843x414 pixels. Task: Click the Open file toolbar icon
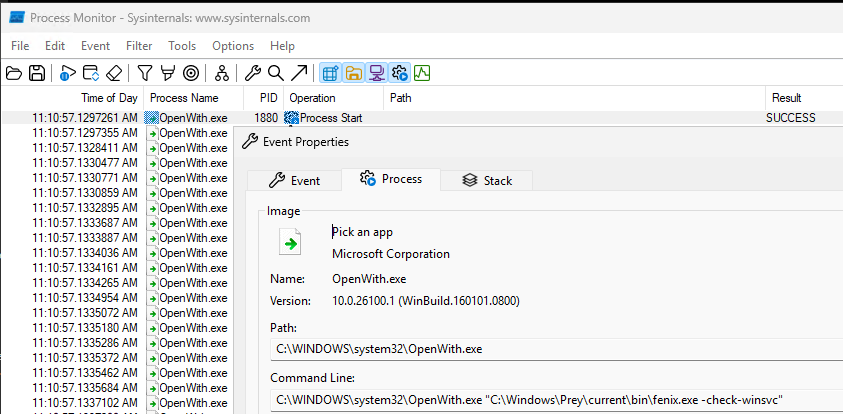point(13,73)
